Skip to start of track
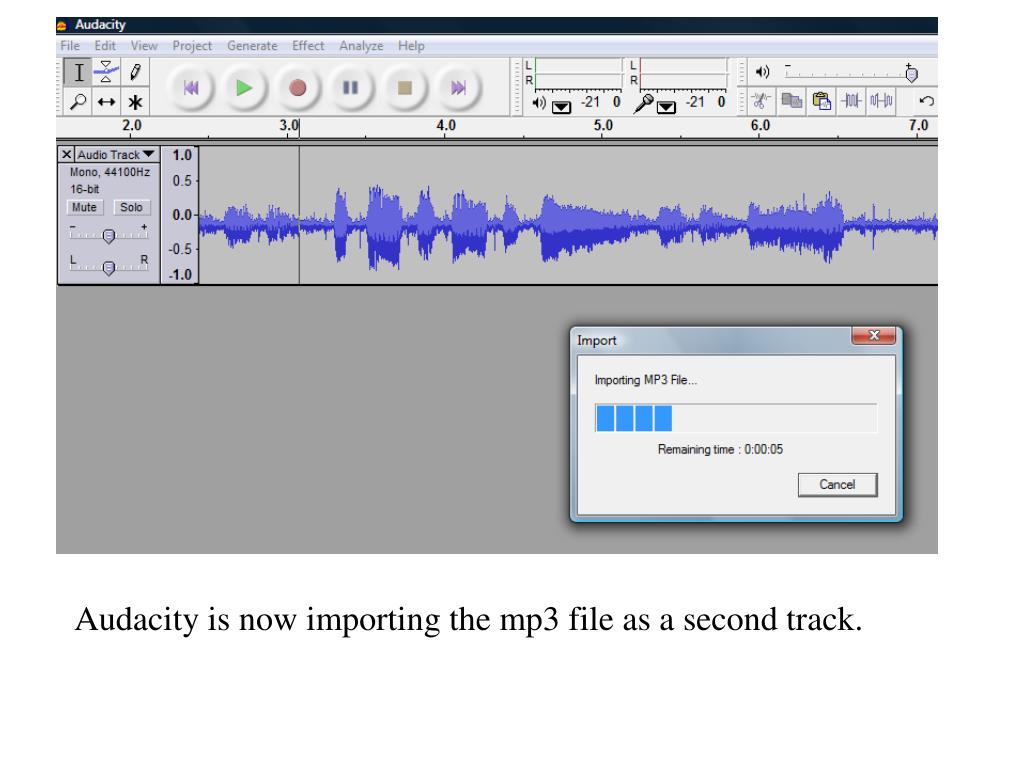Image resolution: width=1024 pixels, height=768 pixels. 190,88
